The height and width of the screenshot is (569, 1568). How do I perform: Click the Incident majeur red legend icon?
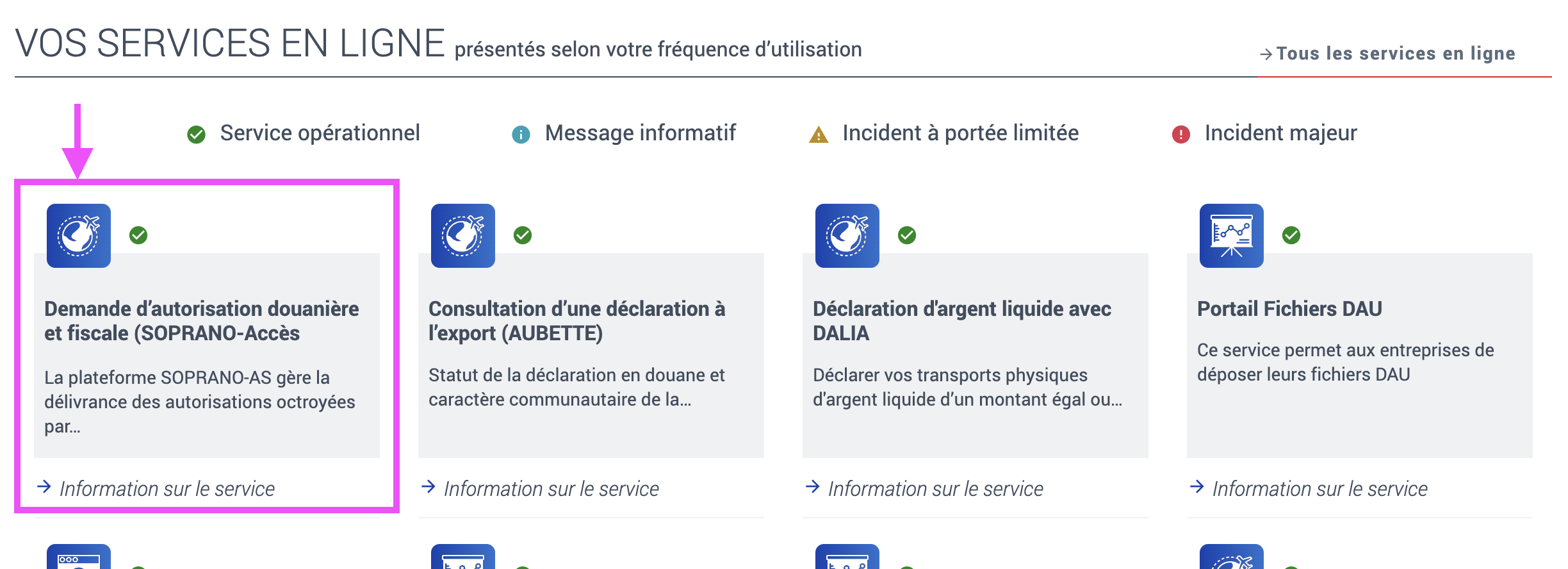pos(1180,135)
